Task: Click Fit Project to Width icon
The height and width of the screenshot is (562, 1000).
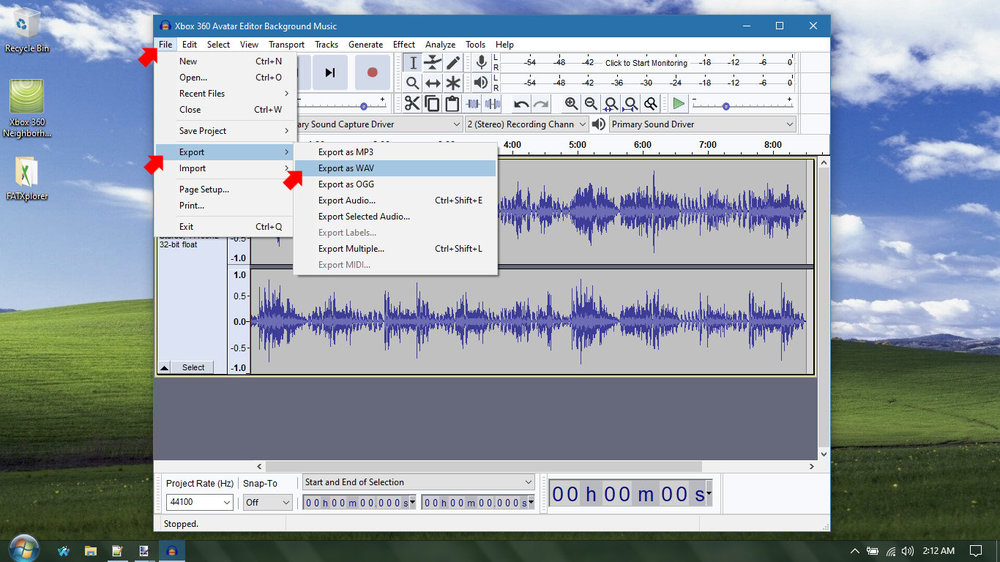Action: pyautogui.click(x=631, y=103)
